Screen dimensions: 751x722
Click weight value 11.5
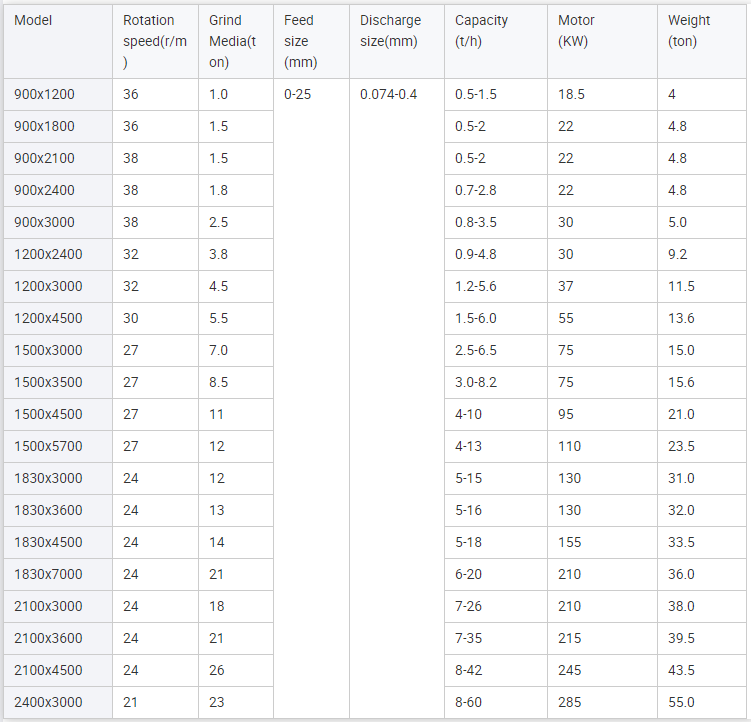pos(682,287)
